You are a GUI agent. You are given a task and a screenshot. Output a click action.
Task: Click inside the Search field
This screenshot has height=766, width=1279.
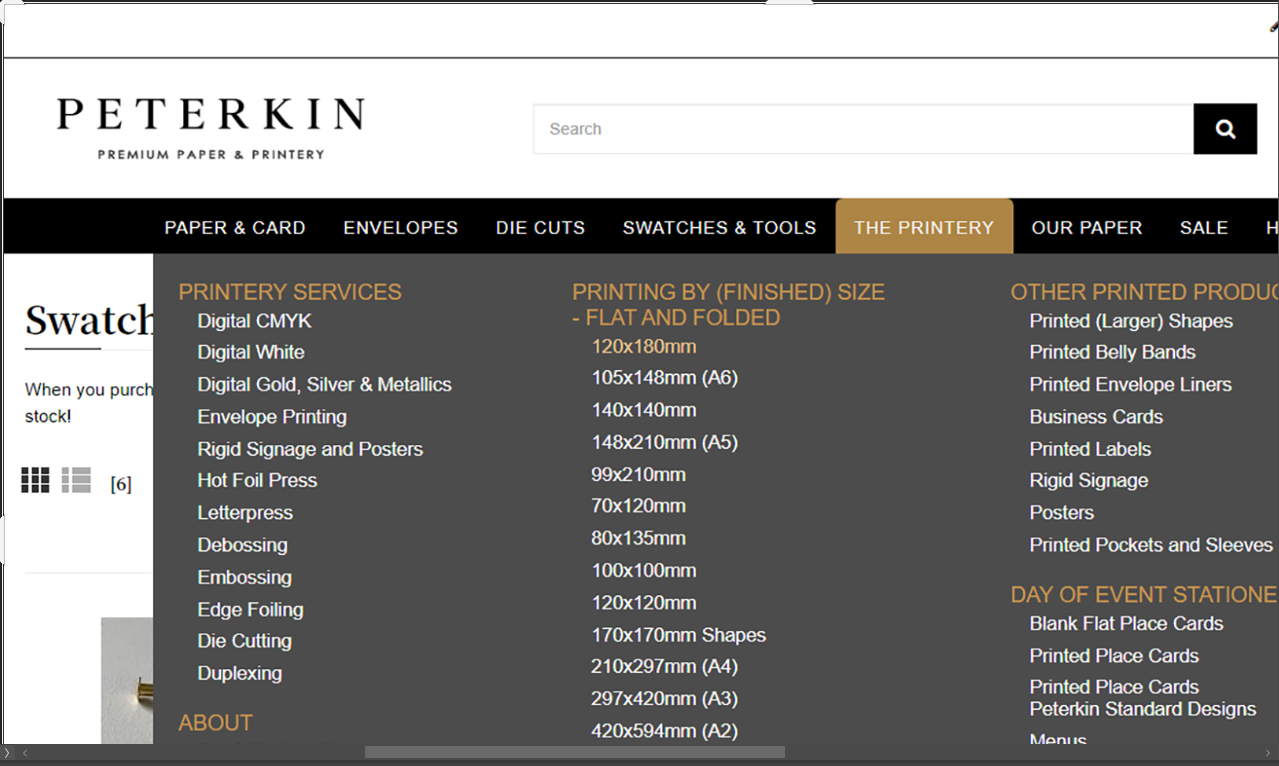[862, 129]
